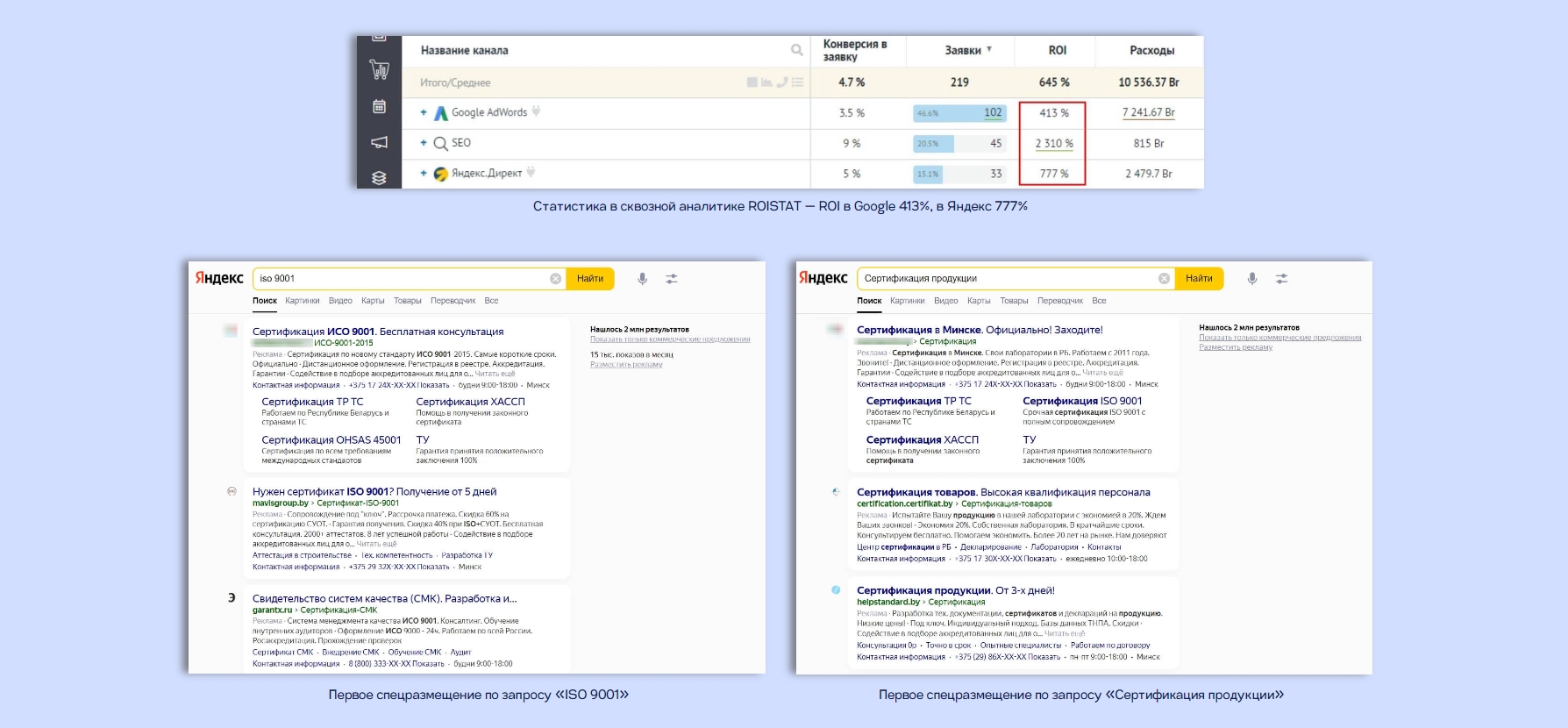Switch to Картинки tab in iso 9001 search
Screen dimensions: 1568x728
click(303, 301)
